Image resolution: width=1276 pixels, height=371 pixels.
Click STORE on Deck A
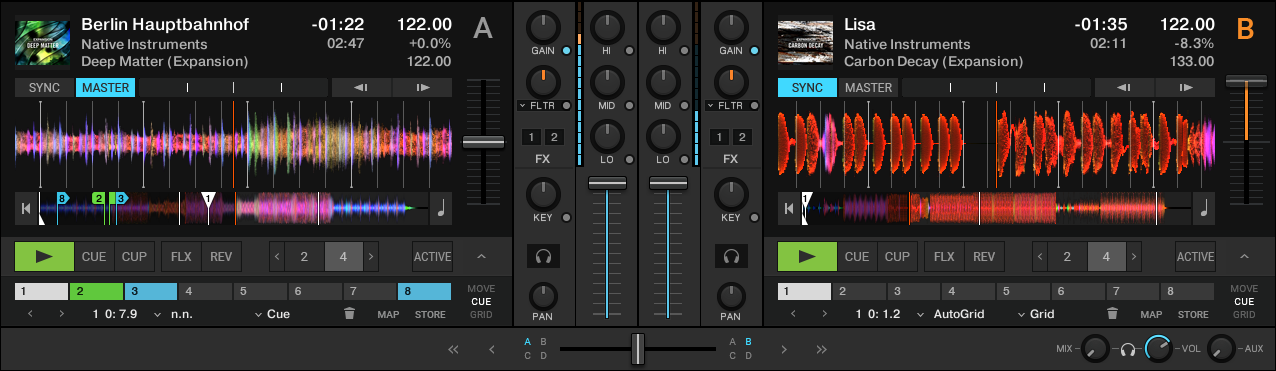point(431,314)
